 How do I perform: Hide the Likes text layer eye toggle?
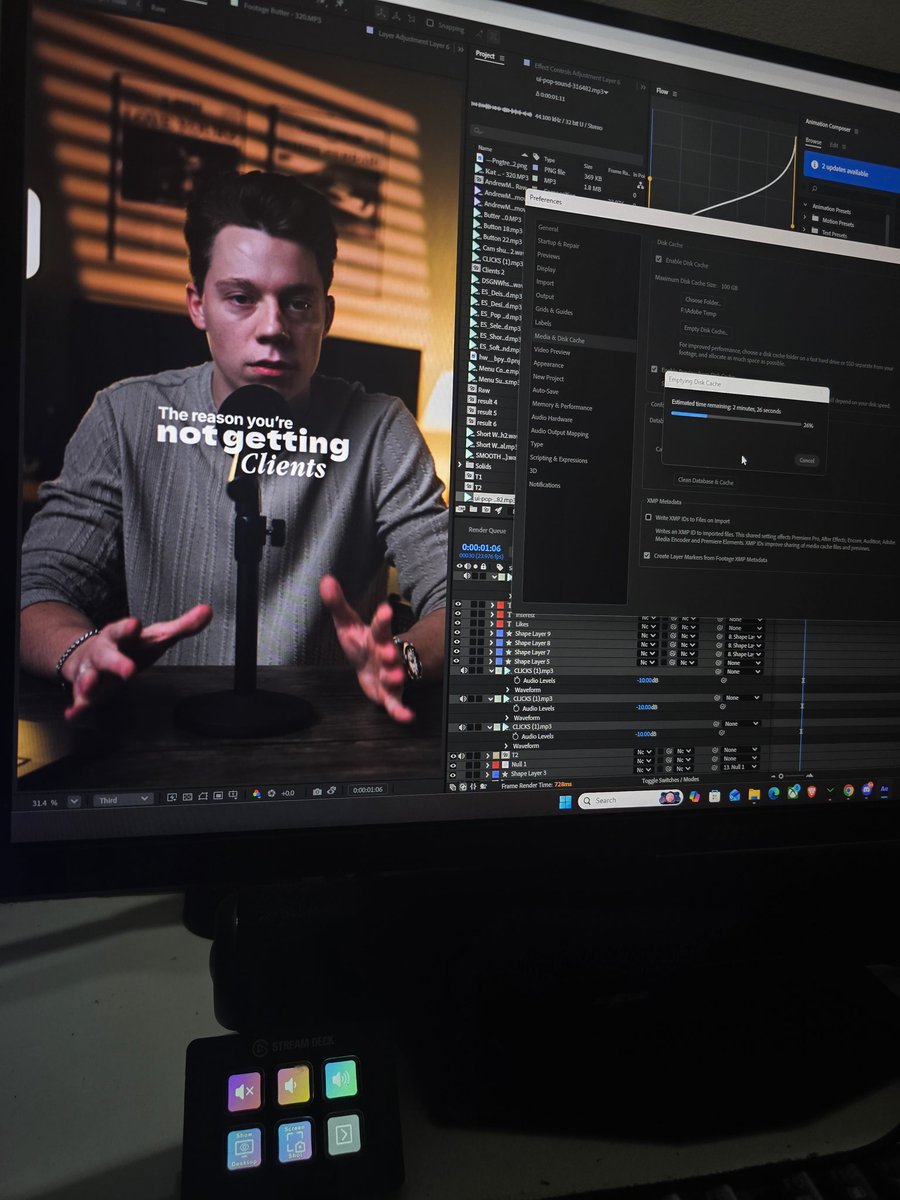click(x=458, y=624)
